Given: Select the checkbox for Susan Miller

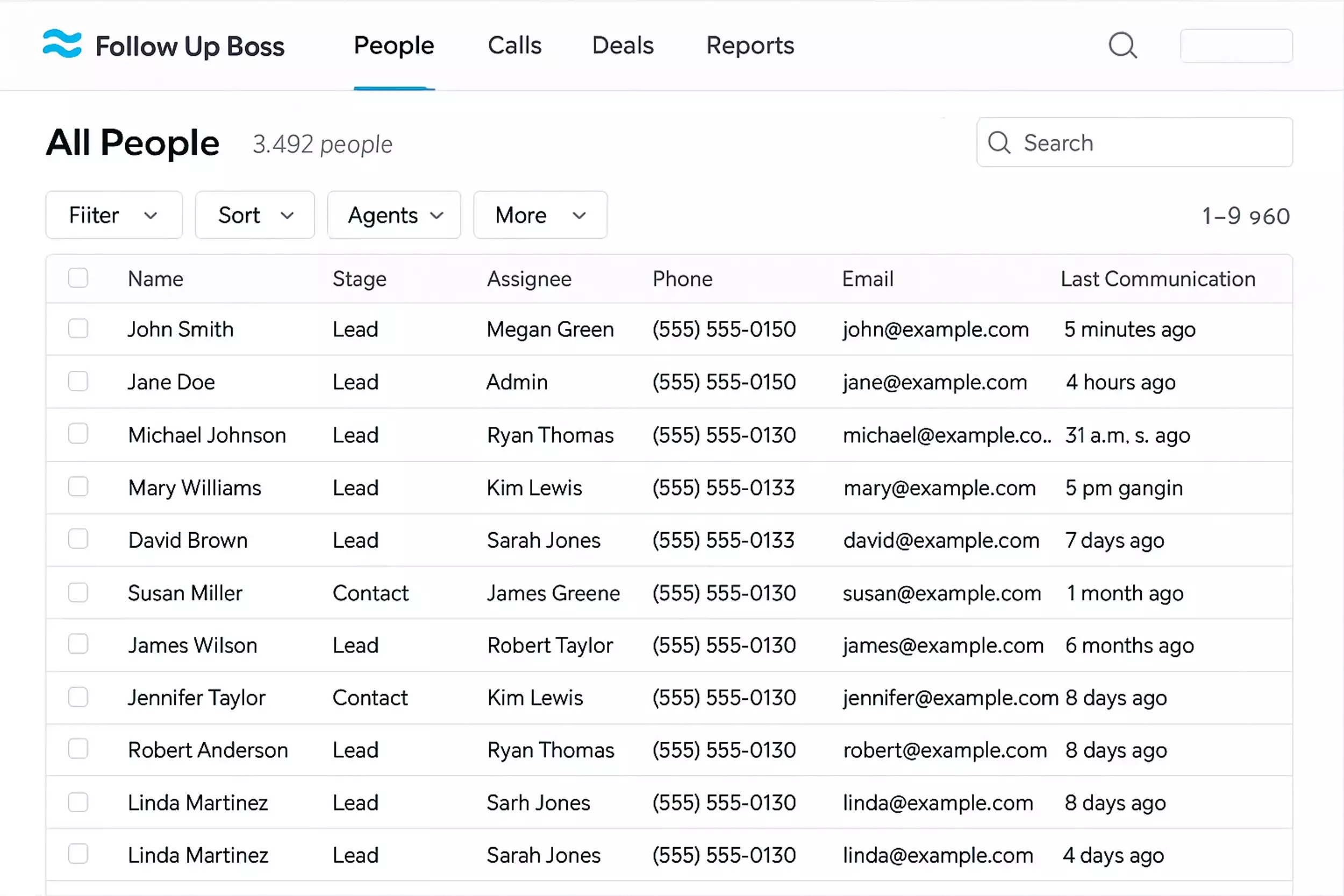Looking at the screenshot, I should (x=78, y=592).
